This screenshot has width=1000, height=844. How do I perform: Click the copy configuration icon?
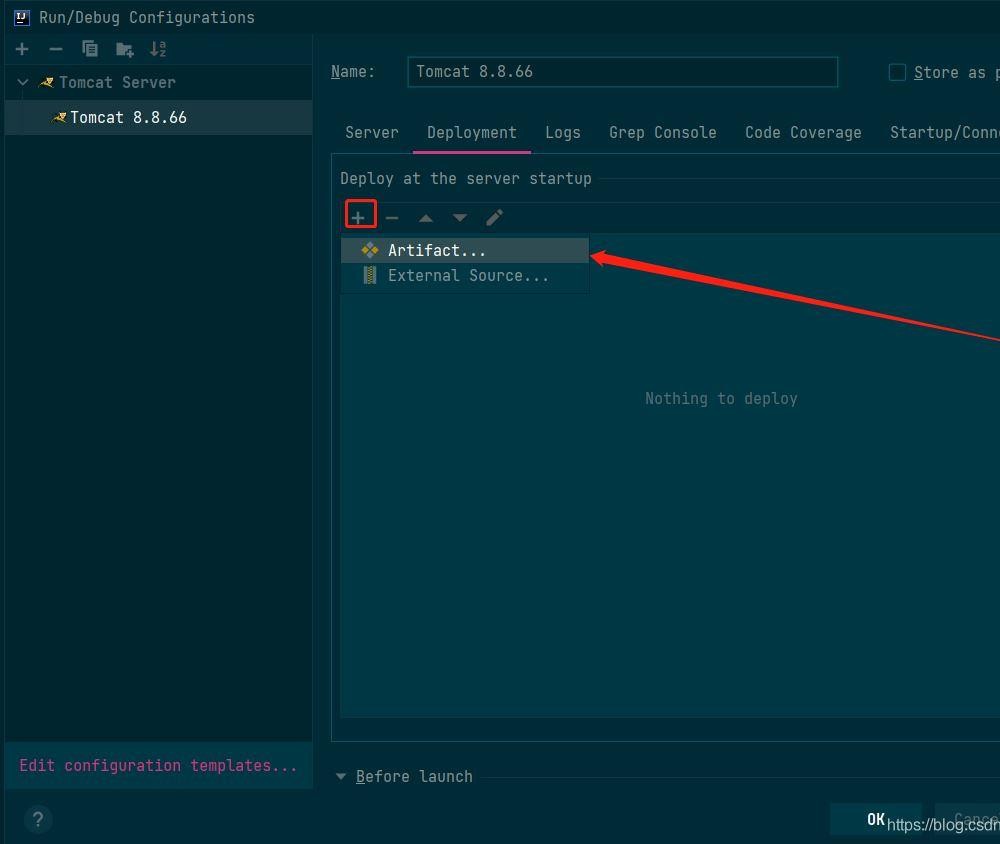point(90,49)
